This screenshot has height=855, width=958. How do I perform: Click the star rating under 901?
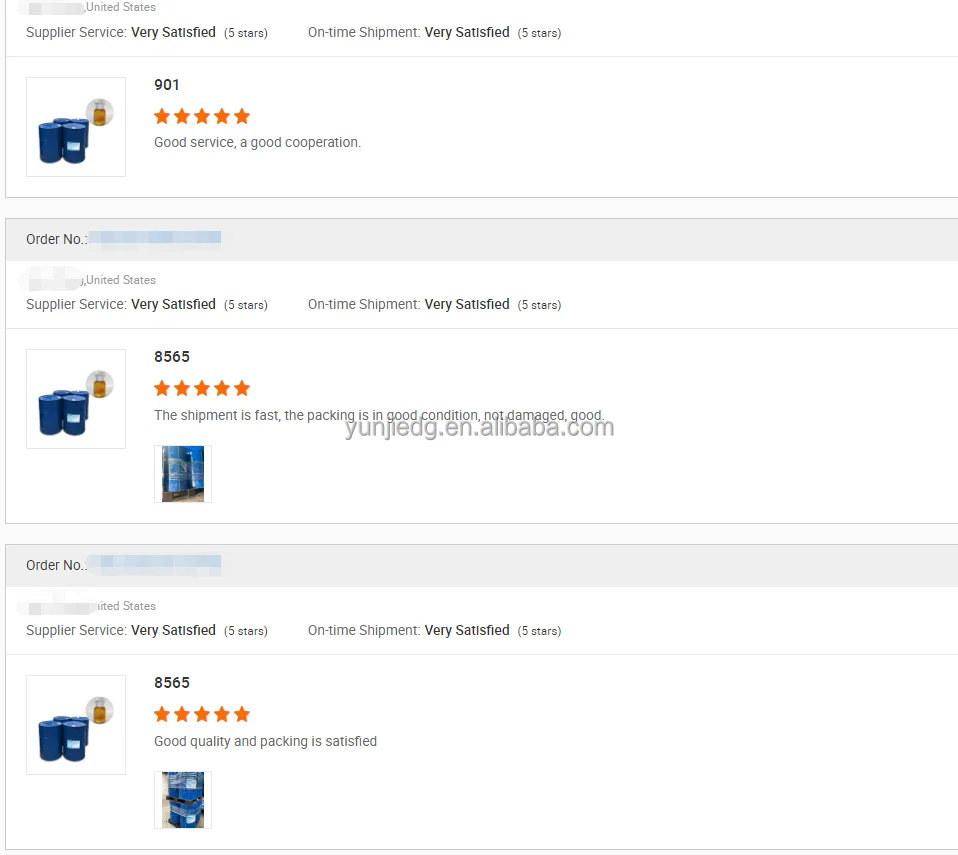tap(202, 116)
